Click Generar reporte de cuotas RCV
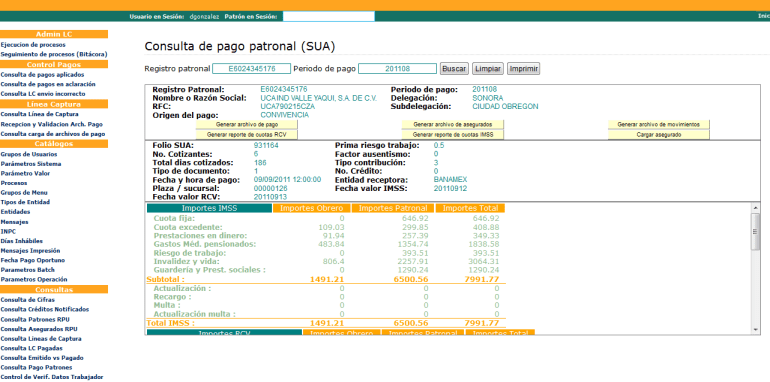The height and width of the screenshot is (382, 770). point(247,135)
